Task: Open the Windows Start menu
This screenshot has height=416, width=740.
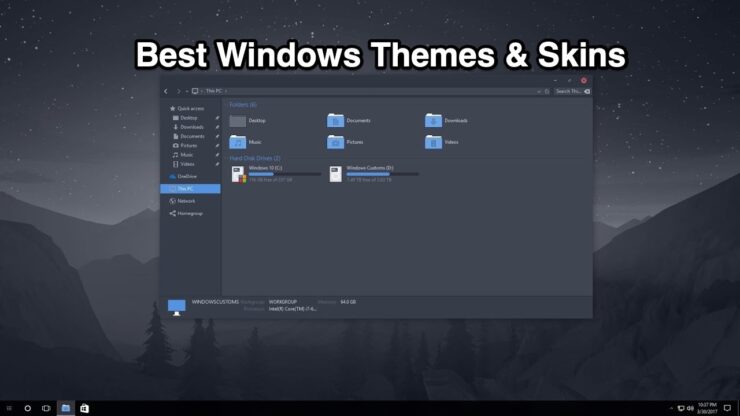Action: coord(9,408)
